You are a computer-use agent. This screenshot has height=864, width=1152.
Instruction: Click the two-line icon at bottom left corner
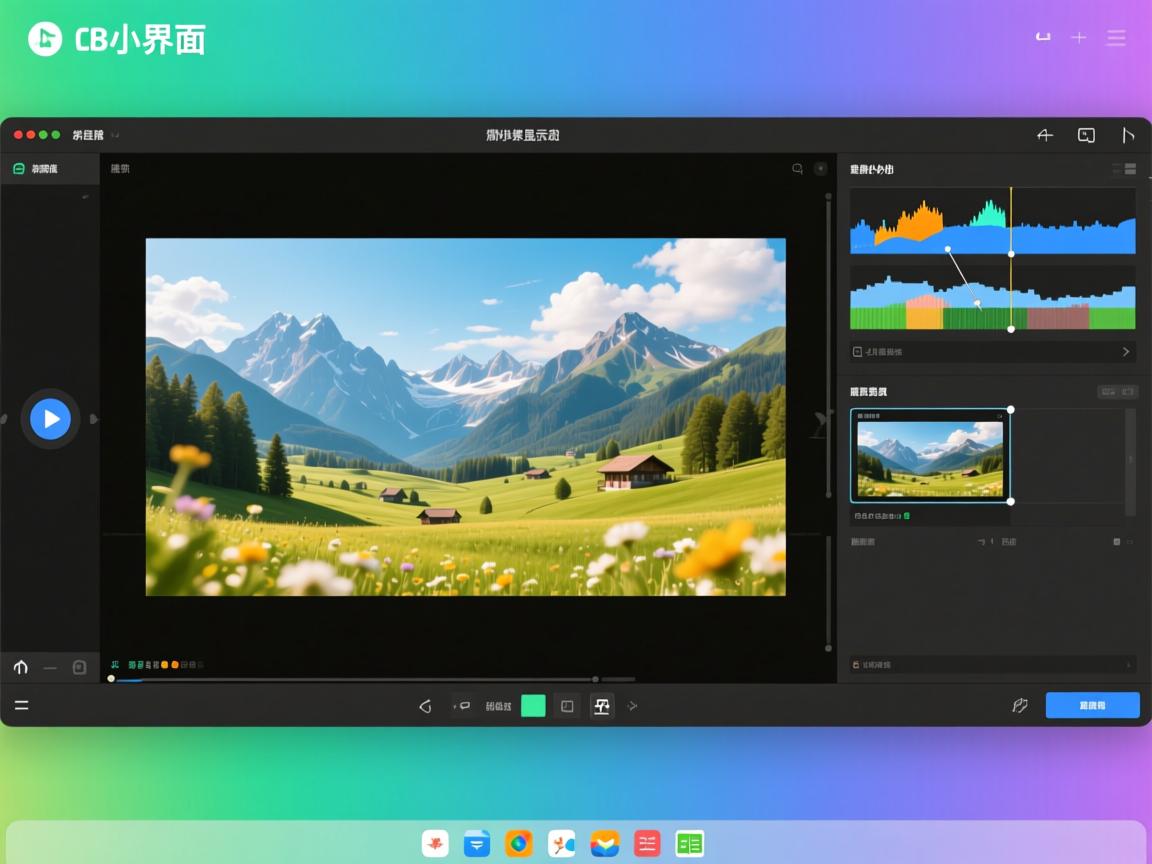(x=21, y=705)
